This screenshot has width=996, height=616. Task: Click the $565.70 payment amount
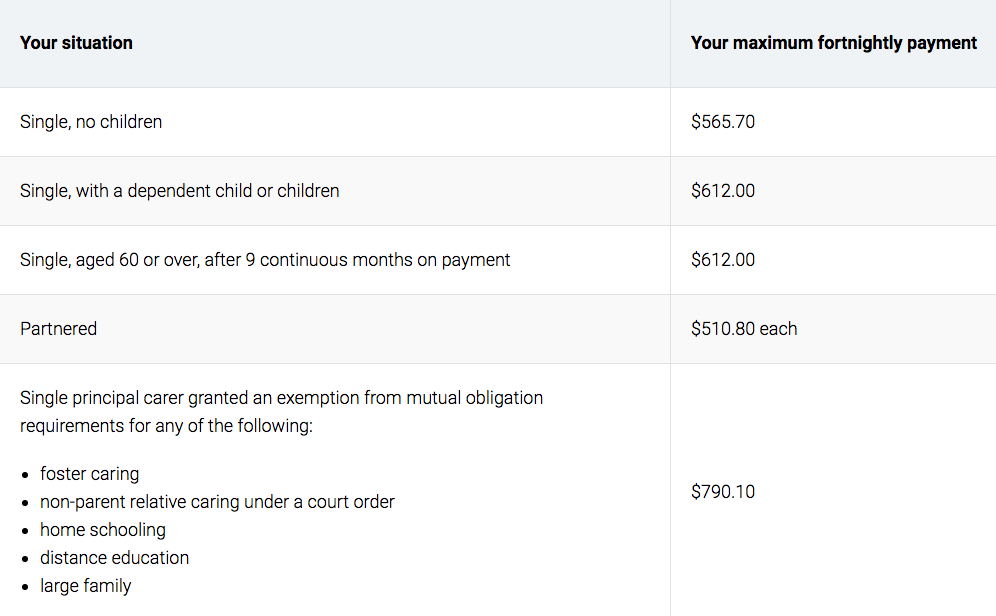pos(723,122)
